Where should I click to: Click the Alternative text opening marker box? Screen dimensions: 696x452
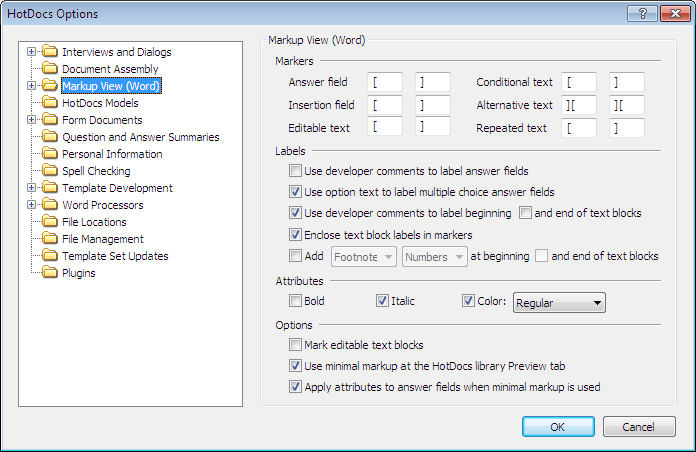coord(579,105)
